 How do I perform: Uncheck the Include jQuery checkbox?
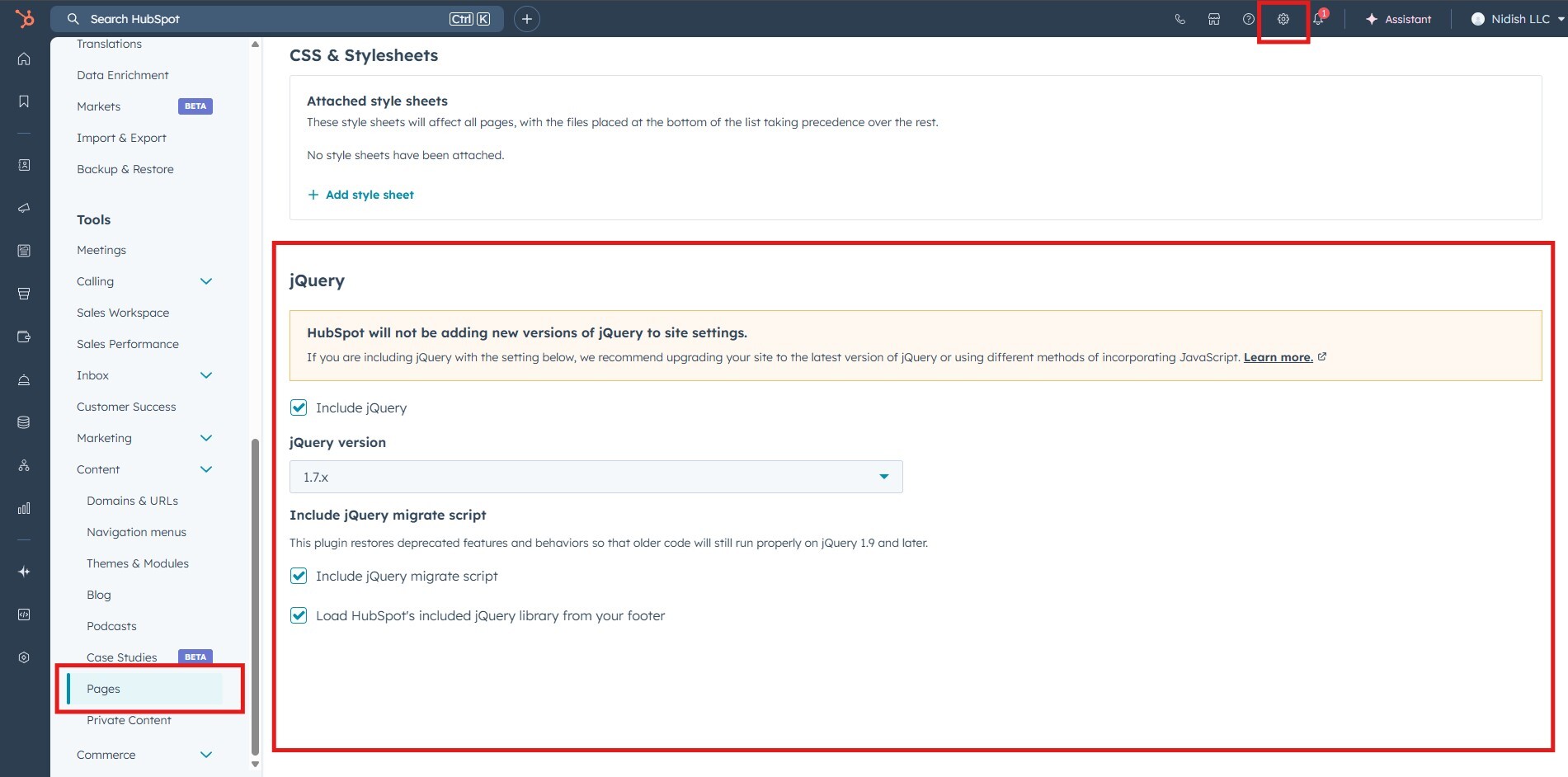pyautogui.click(x=299, y=407)
